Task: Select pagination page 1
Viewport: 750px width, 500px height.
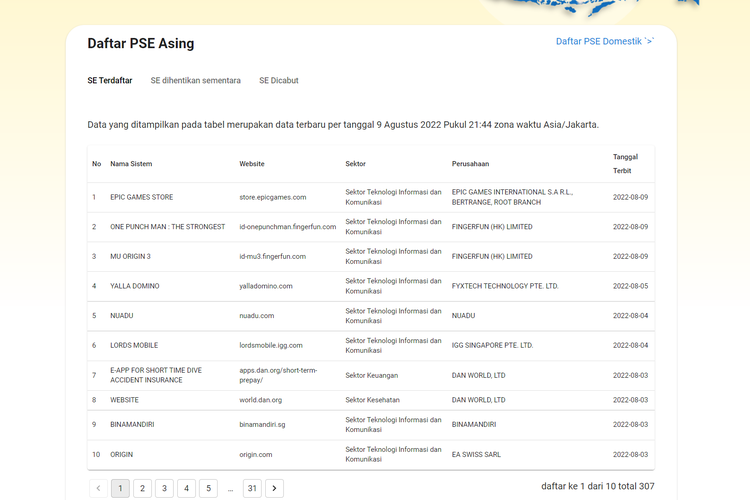Action: point(121,488)
